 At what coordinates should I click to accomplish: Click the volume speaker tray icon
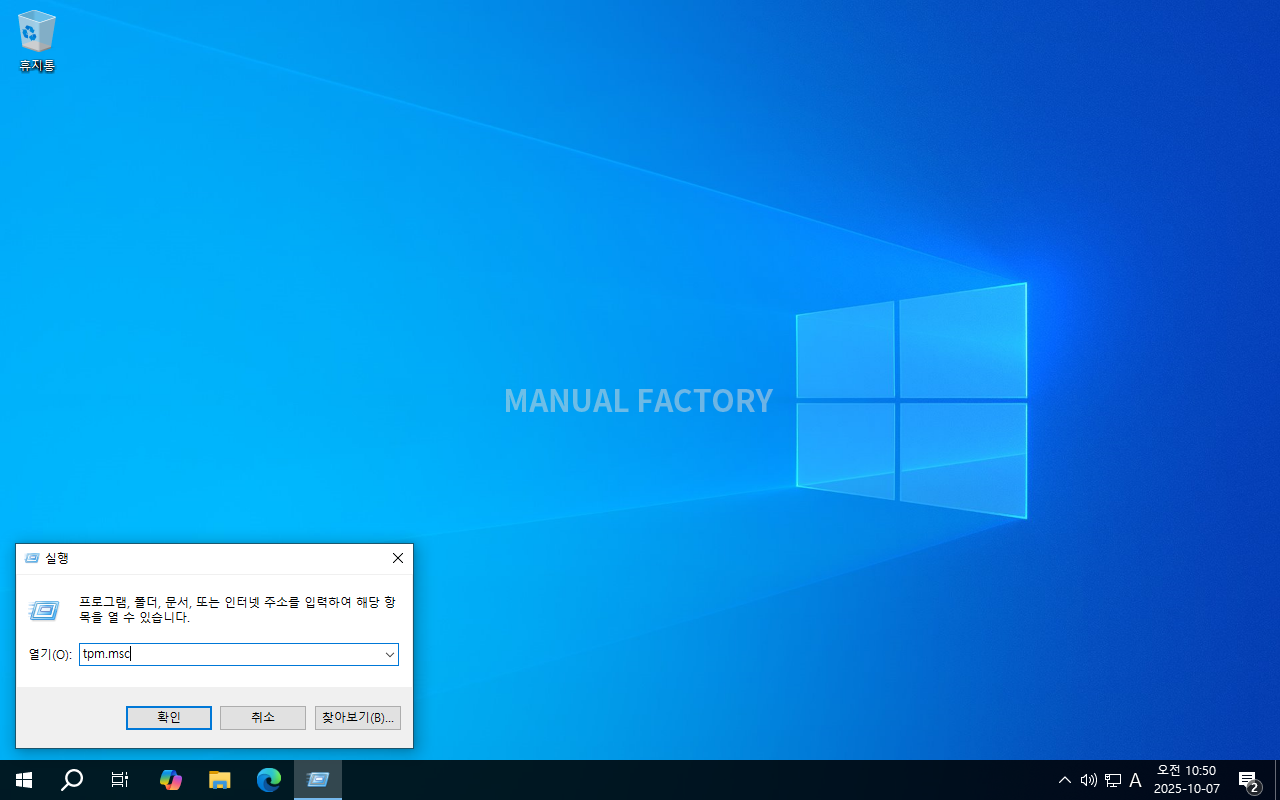click(x=1089, y=780)
